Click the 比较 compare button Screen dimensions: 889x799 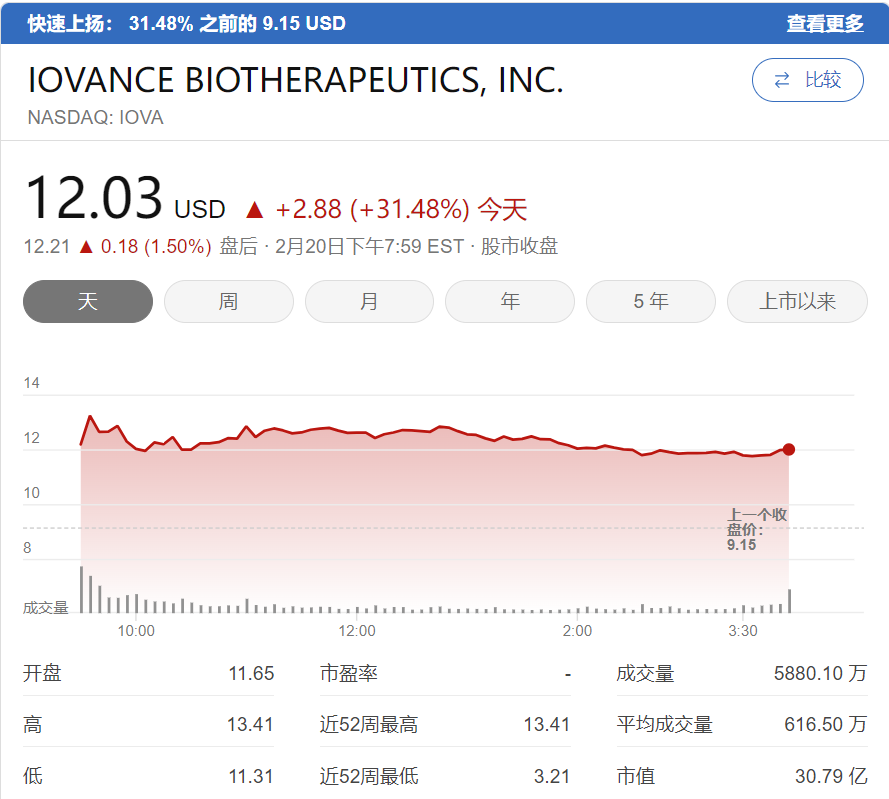point(808,80)
